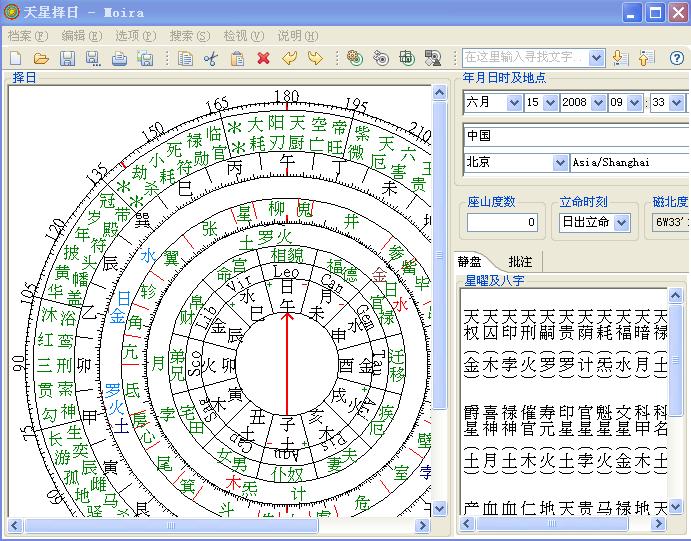Viewport: 691px width, 541px height.
Task: Click the yellow Undo arrow icon
Action: coord(289,59)
